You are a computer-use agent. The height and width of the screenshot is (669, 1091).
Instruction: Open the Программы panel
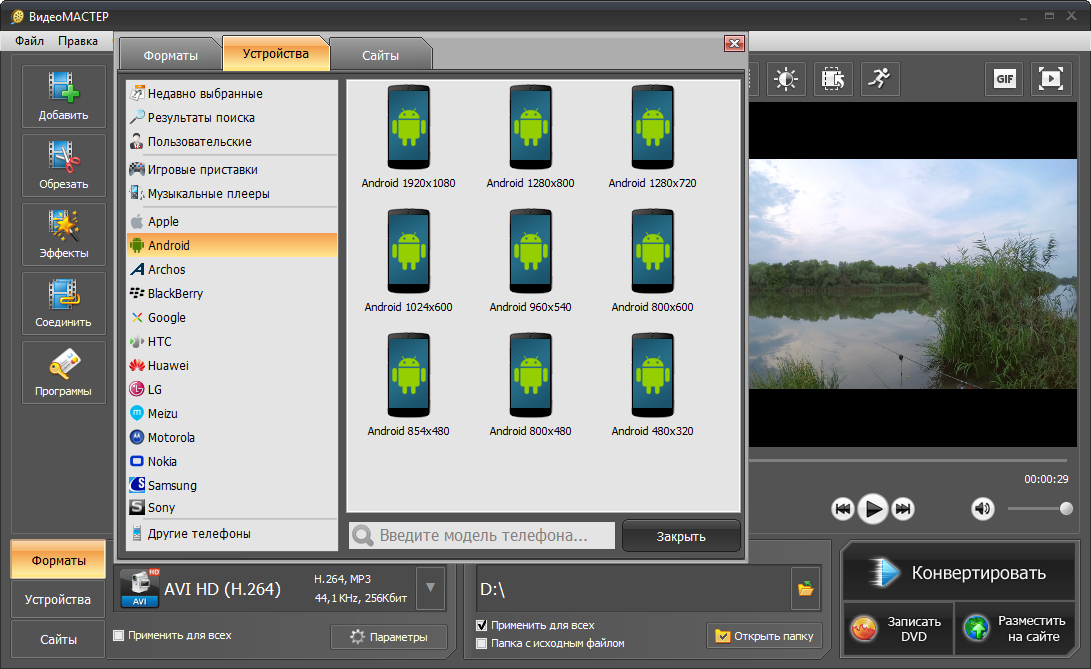pyautogui.click(x=63, y=372)
